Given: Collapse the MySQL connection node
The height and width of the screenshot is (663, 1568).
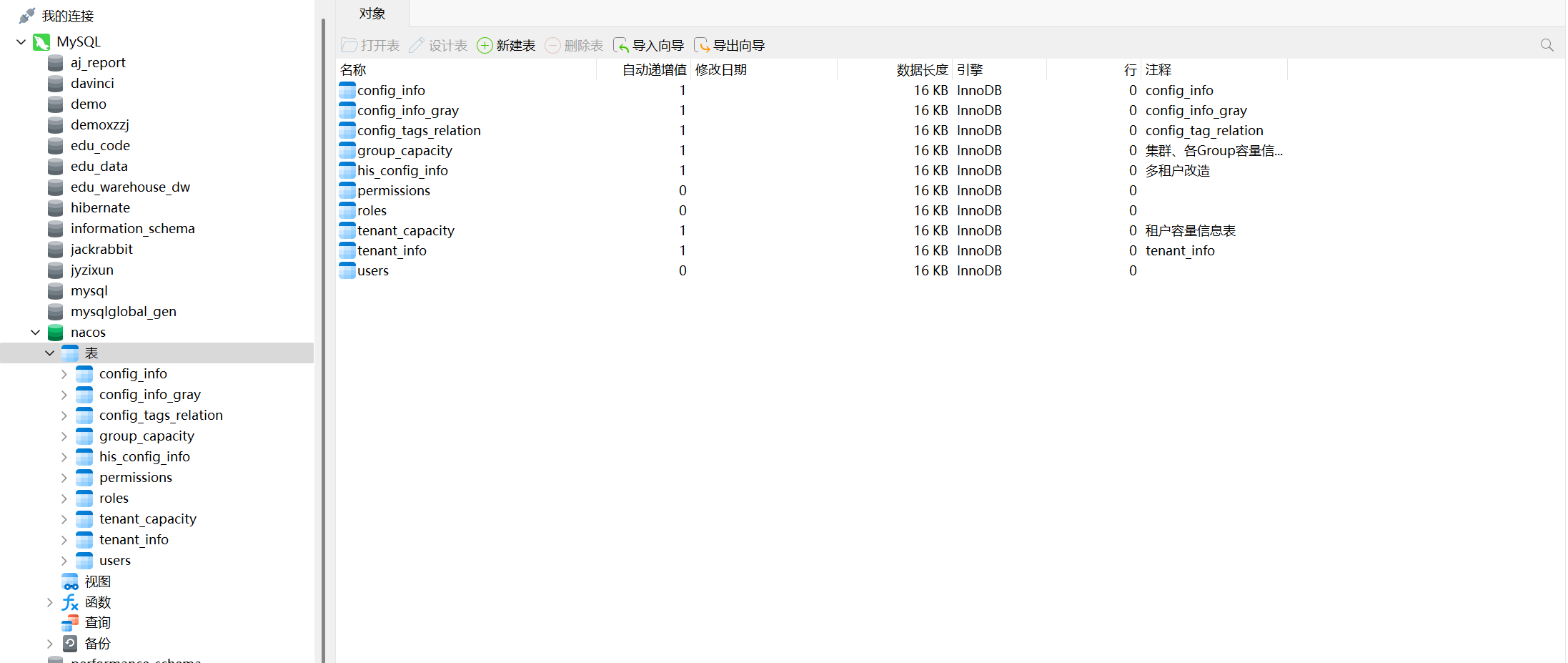Looking at the screenshot, I should point(21,42).
